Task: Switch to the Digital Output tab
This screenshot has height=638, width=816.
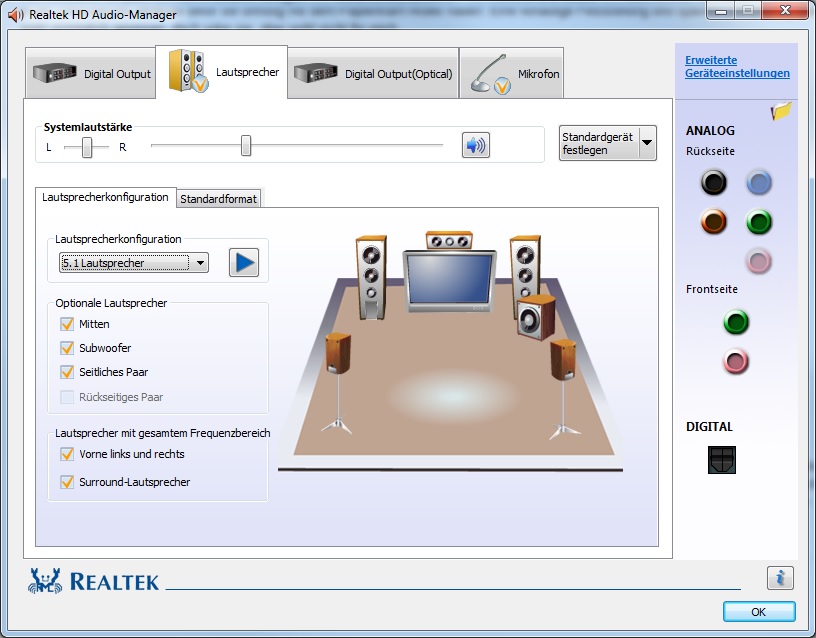Action: (x=91, y=73)
